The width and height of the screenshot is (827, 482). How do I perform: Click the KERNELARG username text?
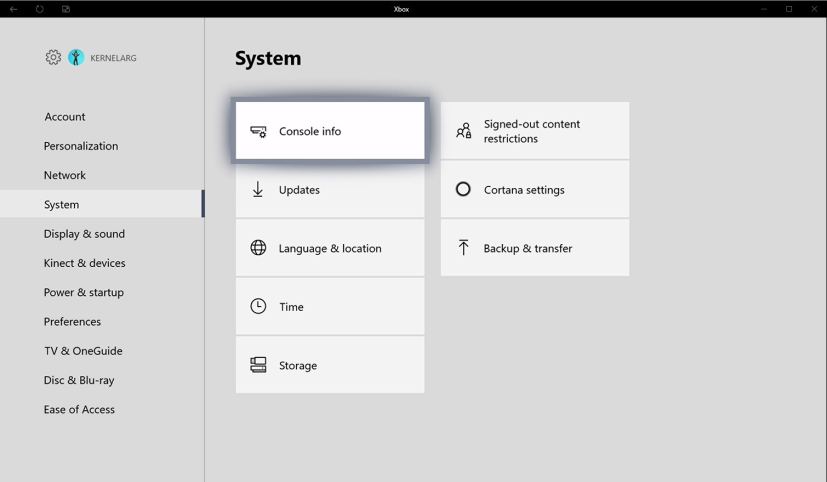coord(113,58)
